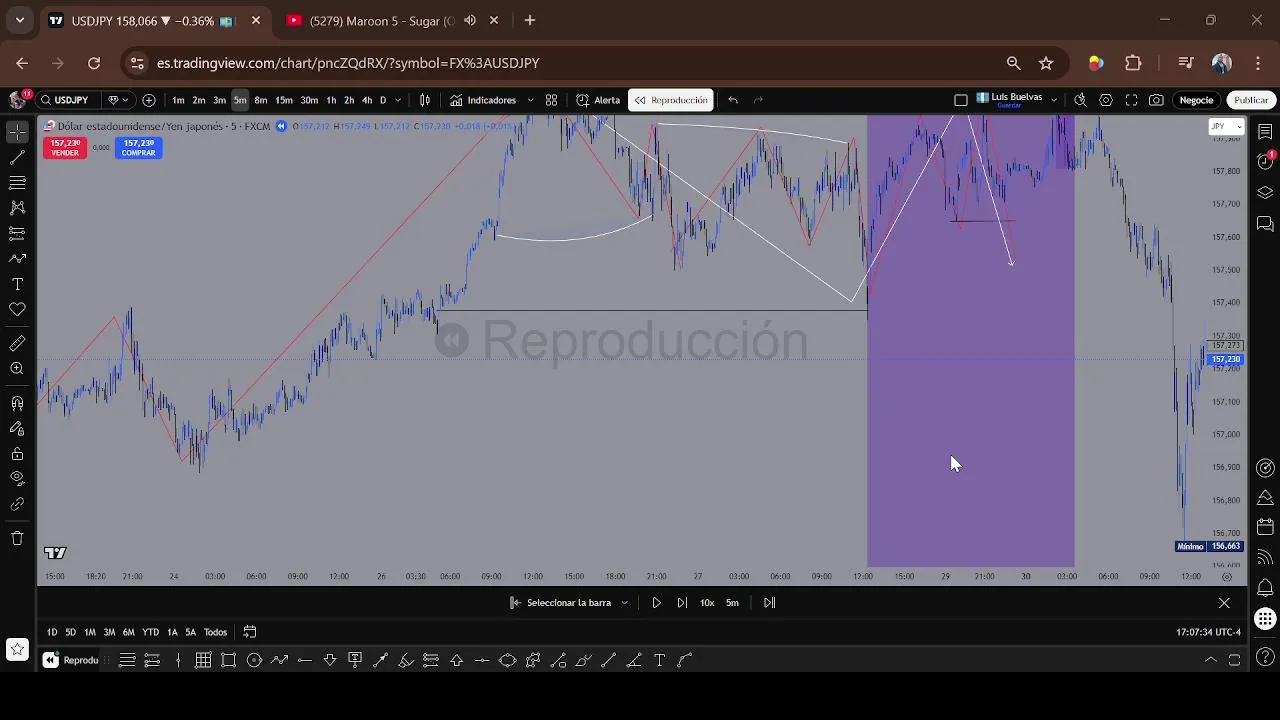Redo the chart action
The height and width of the screenshot is (720, 1280).
pyautogui.click(x=758, y=100)
